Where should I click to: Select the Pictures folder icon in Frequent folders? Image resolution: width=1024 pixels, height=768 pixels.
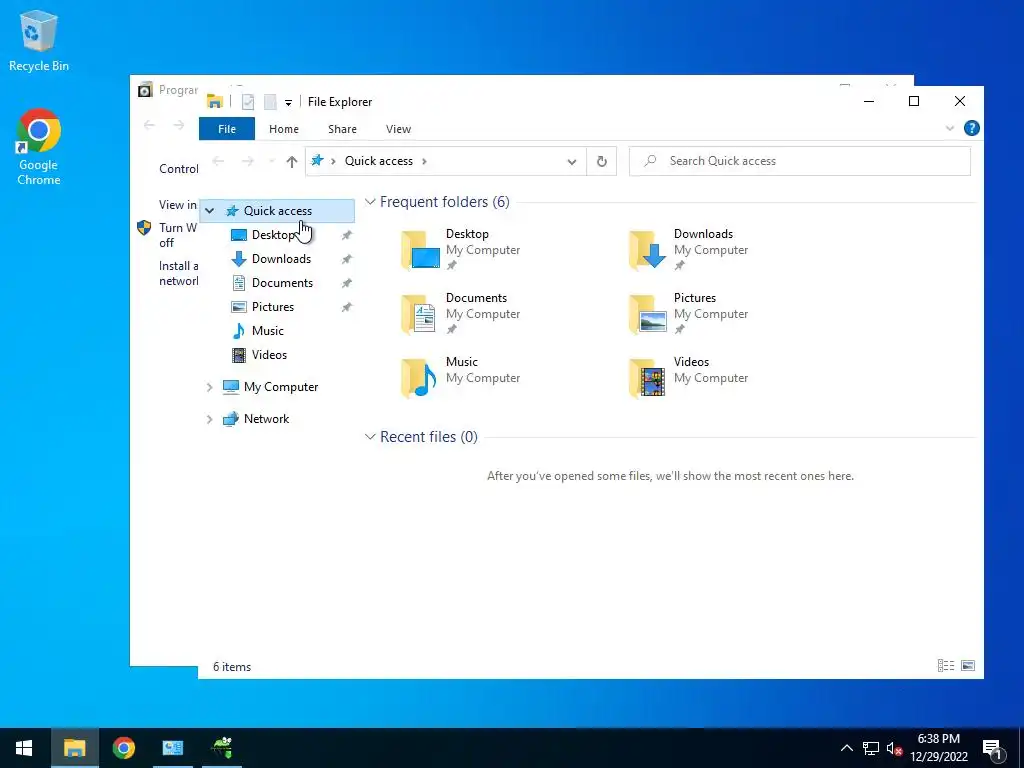(647, 314)
